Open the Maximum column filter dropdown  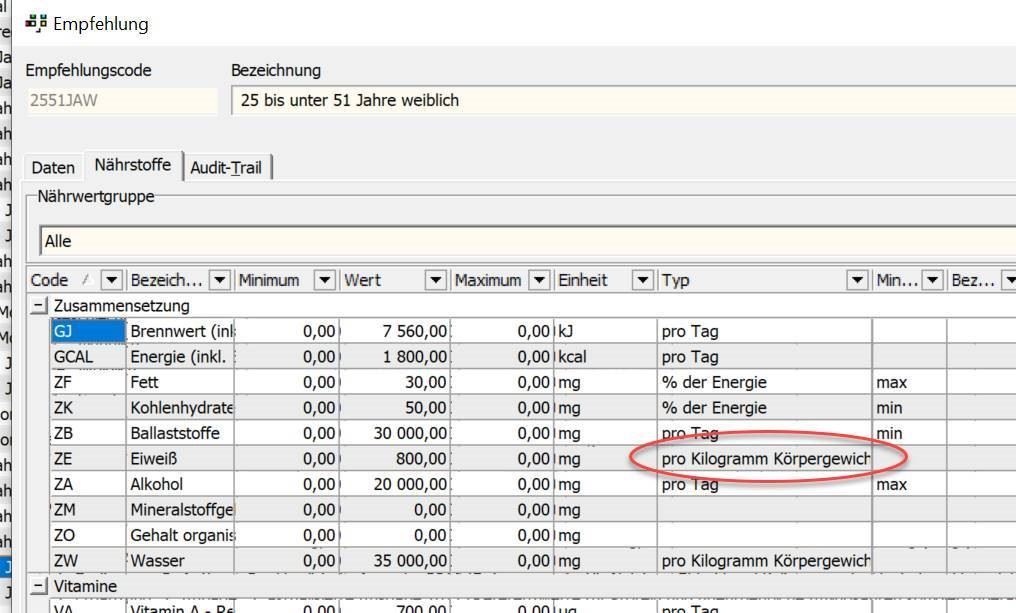point(539,281)
